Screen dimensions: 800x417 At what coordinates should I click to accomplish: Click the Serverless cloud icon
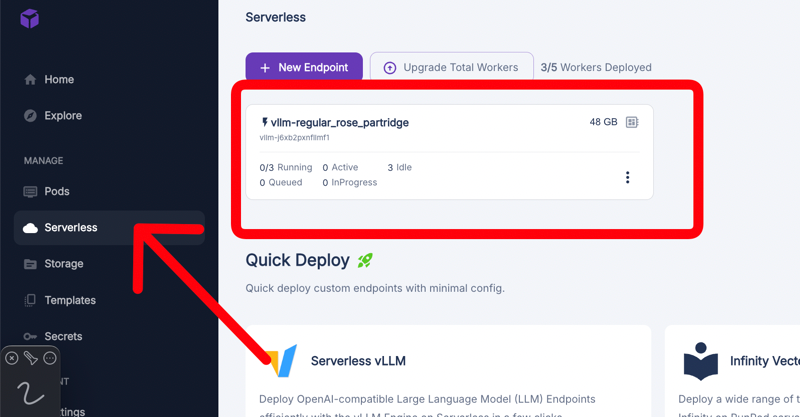30,228
